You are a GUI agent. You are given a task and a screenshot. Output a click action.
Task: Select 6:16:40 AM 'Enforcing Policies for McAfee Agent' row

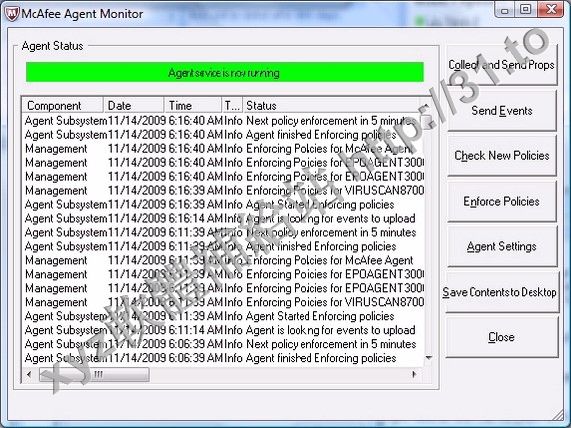click(x=224, y=149)
